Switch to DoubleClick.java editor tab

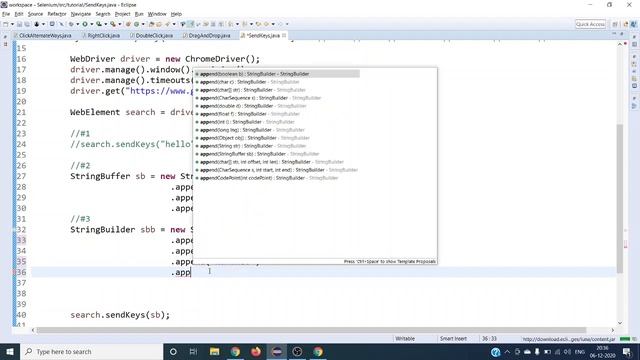152,36
